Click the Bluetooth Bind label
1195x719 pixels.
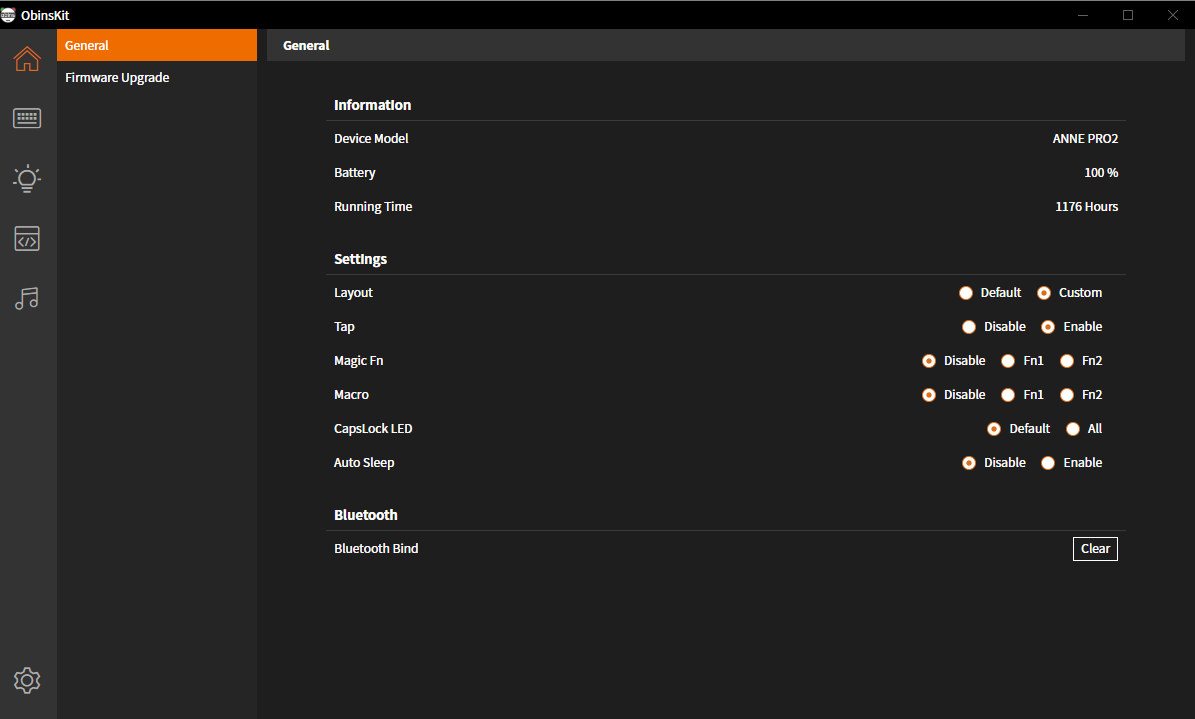[x=376, y=549]
